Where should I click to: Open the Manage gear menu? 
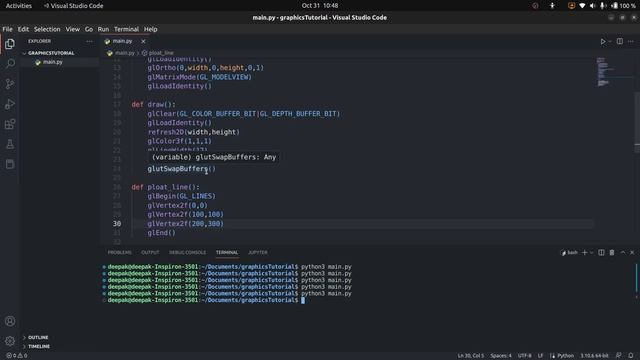(10, 341)
